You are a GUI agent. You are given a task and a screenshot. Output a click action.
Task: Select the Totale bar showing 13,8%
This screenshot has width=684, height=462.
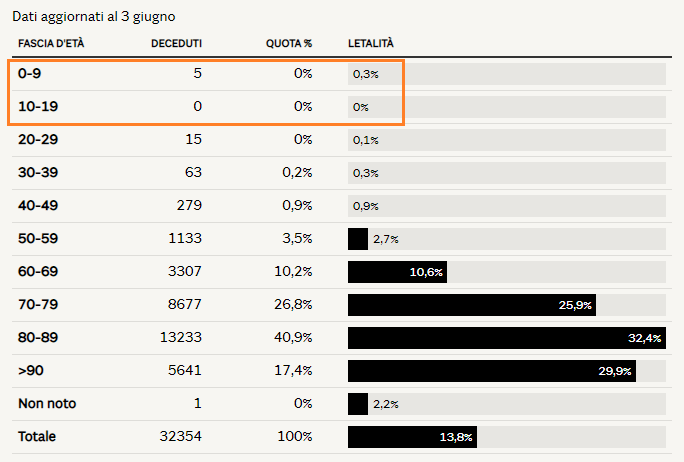(411, 437)
